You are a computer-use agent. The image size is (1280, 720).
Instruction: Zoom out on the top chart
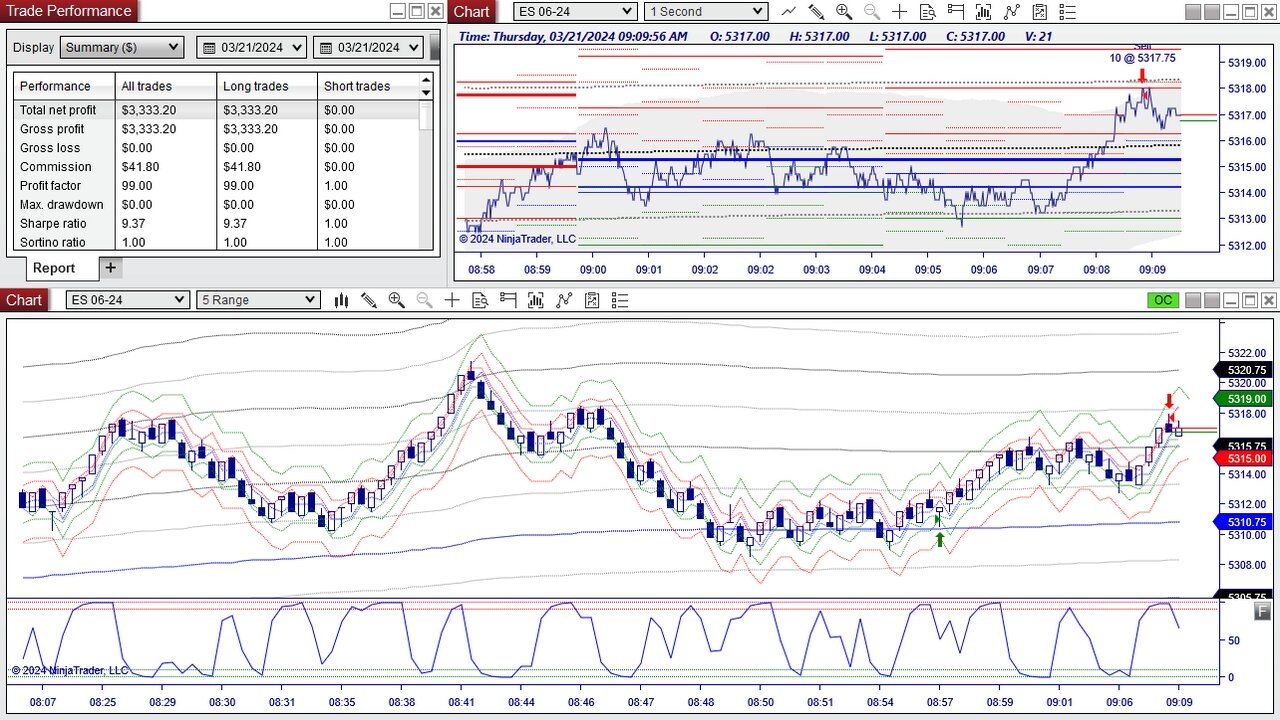coord(871,11)
